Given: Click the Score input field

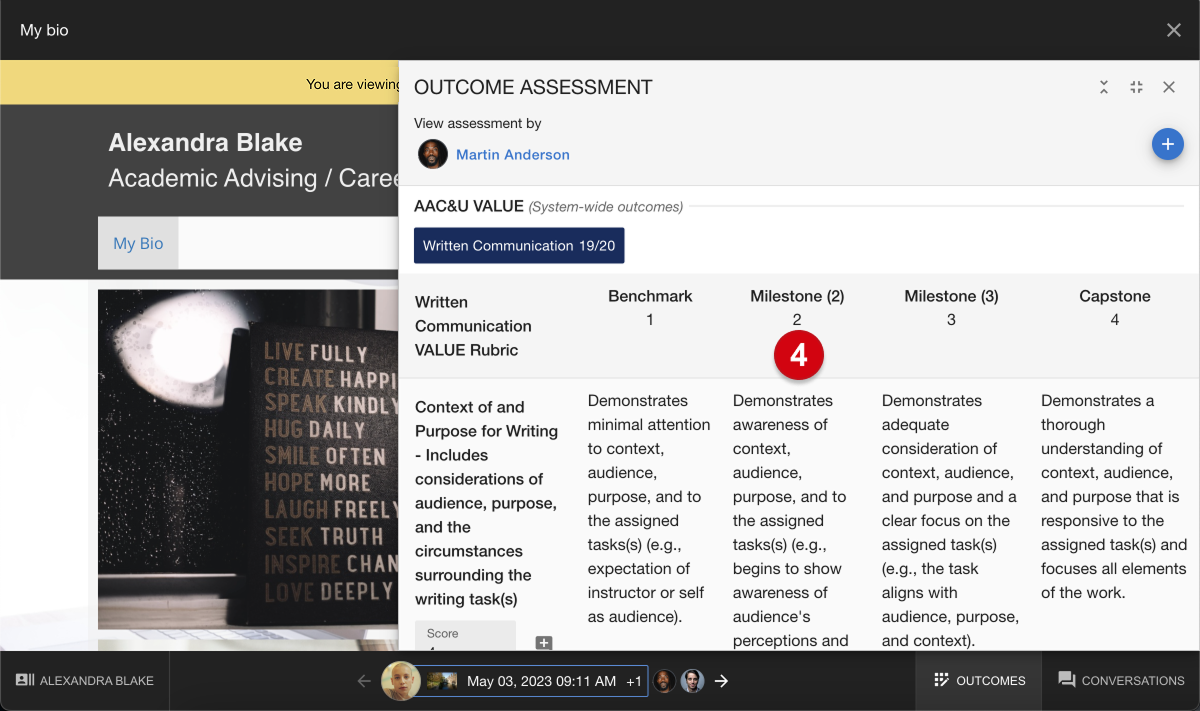Looking at the screenshot, I should [x=465, y=636].
